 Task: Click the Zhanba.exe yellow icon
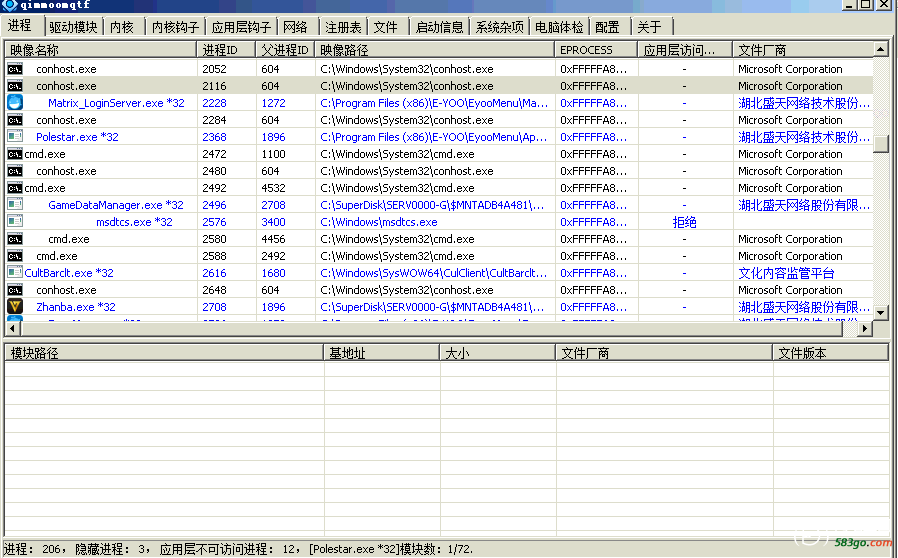pos(15,306)
